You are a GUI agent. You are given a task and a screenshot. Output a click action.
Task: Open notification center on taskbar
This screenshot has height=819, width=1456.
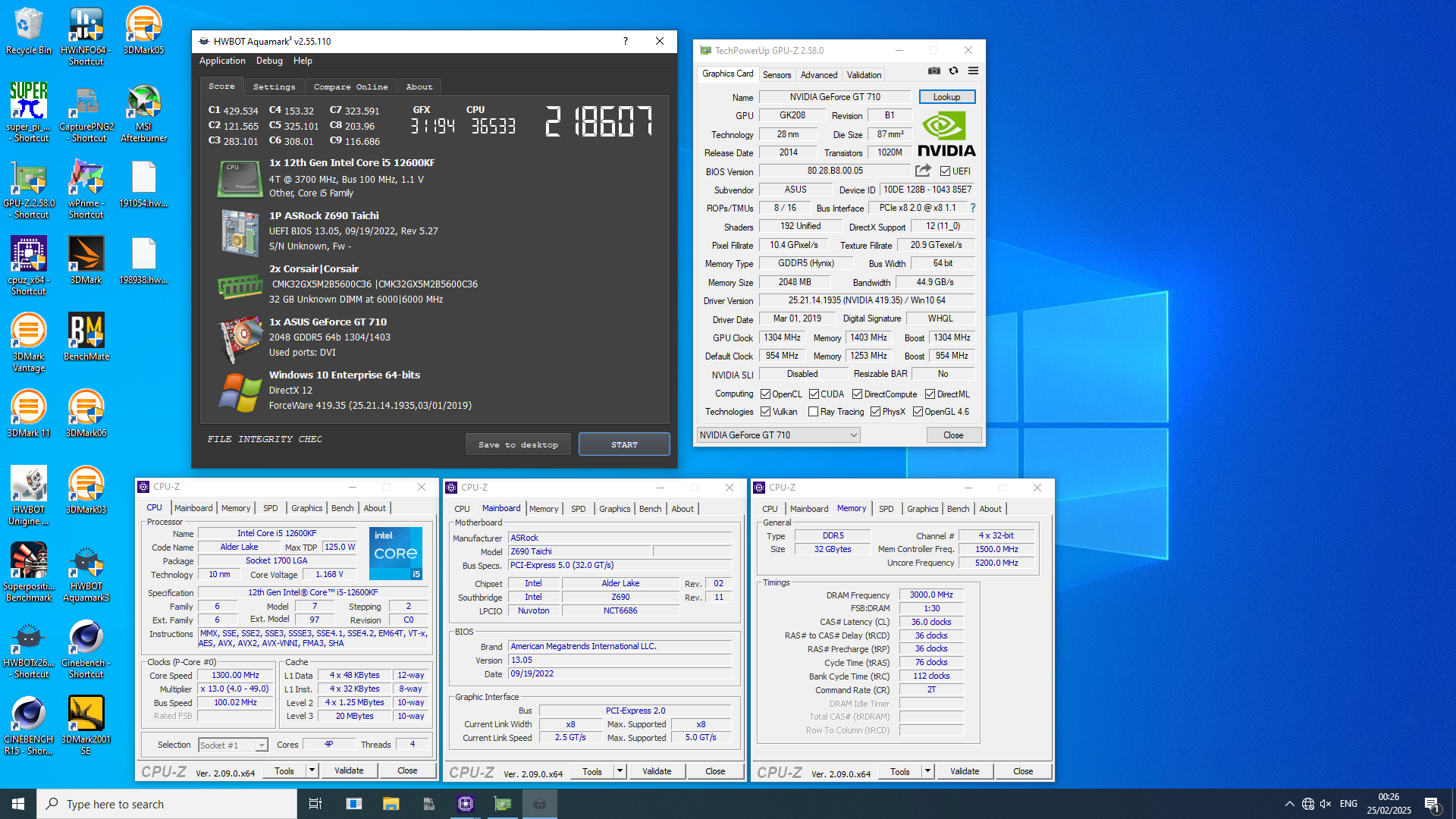coord(1432,804)
